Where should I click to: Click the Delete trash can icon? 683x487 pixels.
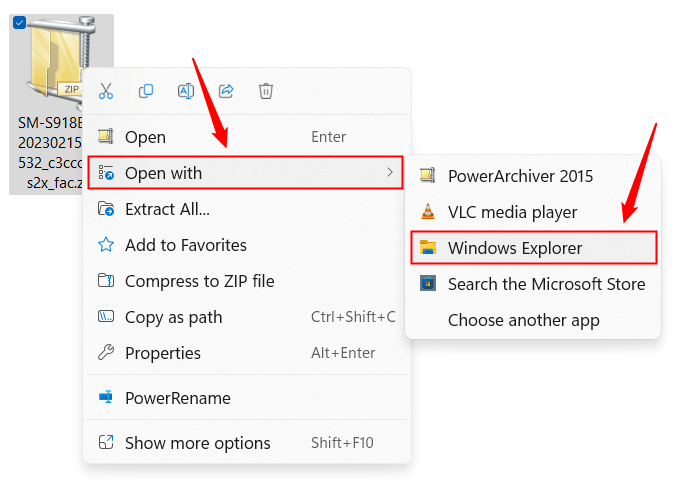[x=266, y=91]
